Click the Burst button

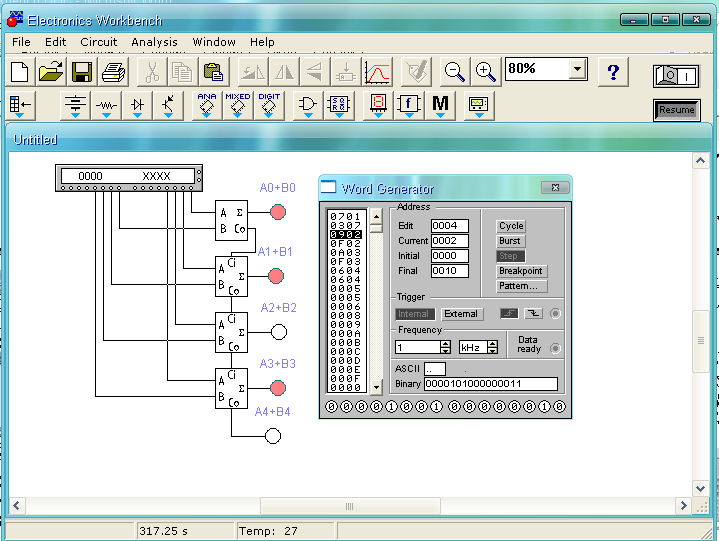coord(510,241)
